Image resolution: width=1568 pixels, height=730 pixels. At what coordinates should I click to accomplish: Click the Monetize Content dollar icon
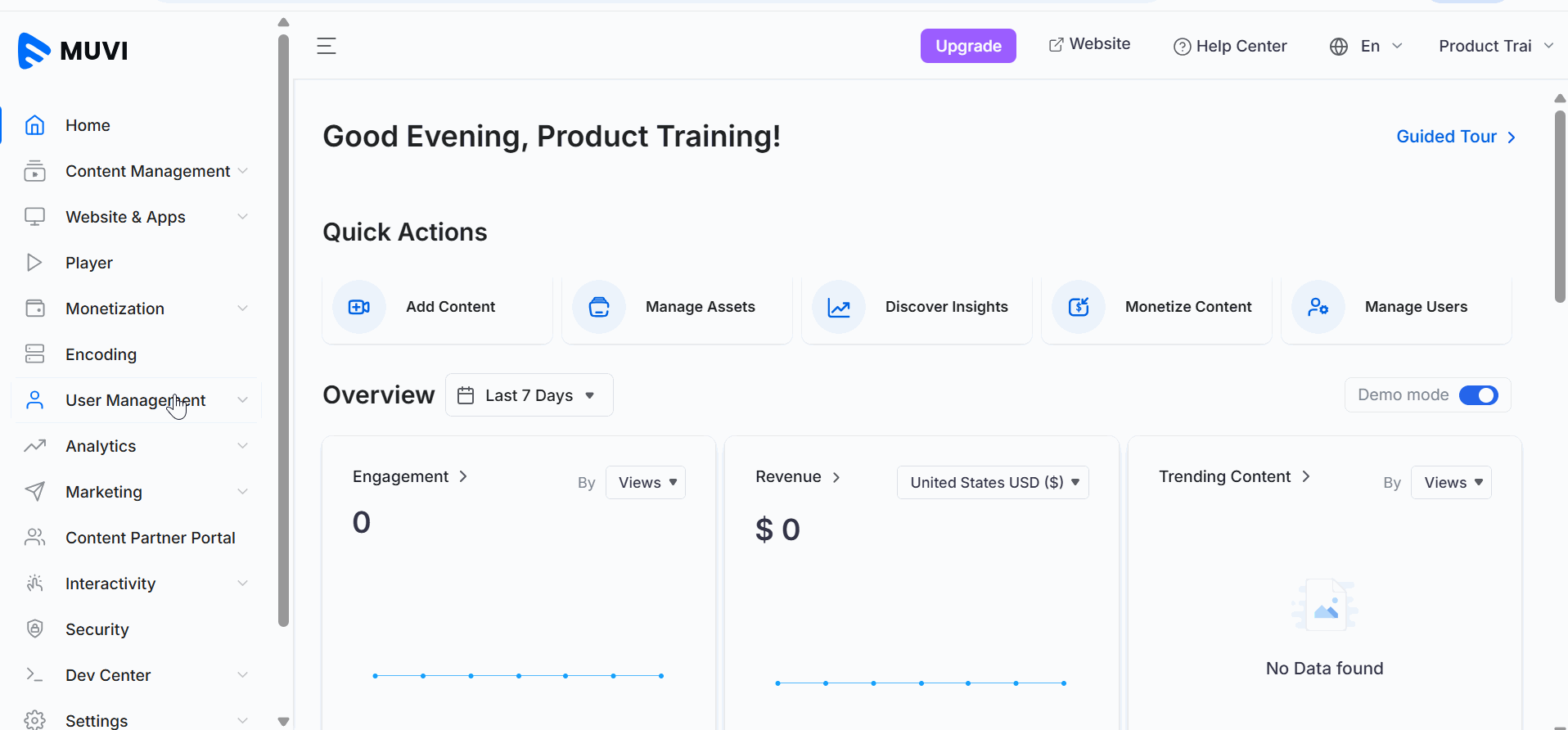(x=1079, y=307)
